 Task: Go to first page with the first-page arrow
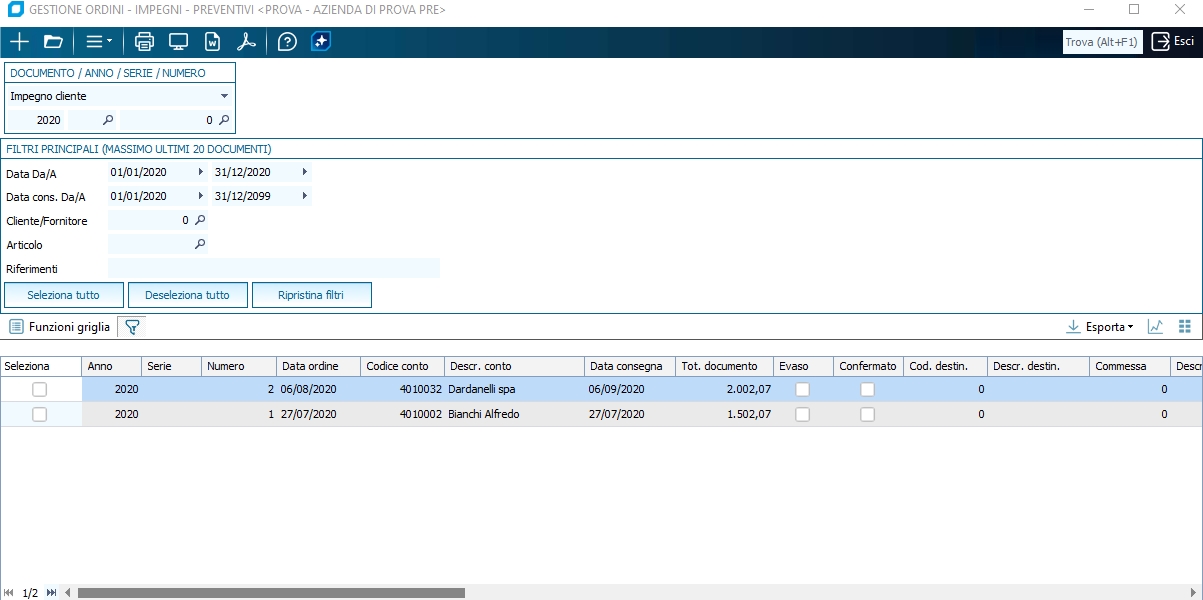9,593
